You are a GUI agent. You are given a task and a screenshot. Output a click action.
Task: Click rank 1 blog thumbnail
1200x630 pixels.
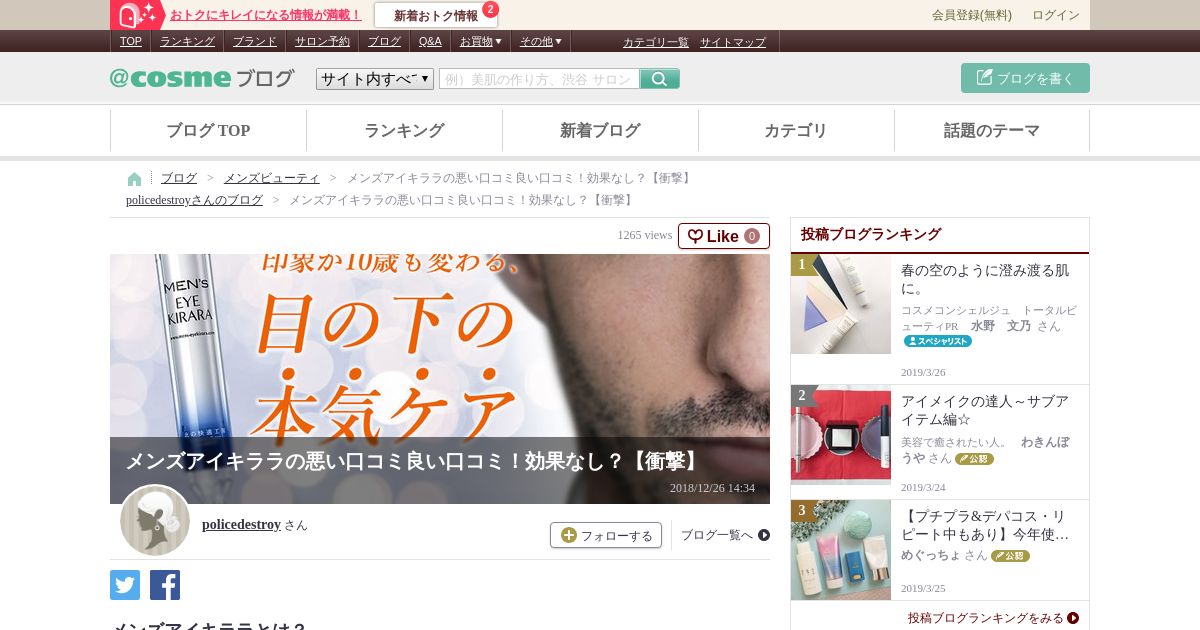pyautogui.click(x=841, y=304)
